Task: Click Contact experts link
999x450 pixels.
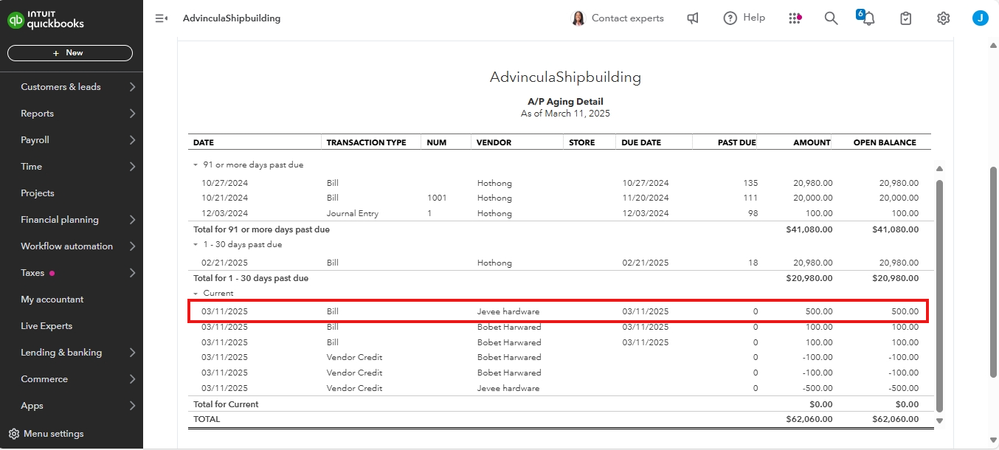Action: click(617, 18)
